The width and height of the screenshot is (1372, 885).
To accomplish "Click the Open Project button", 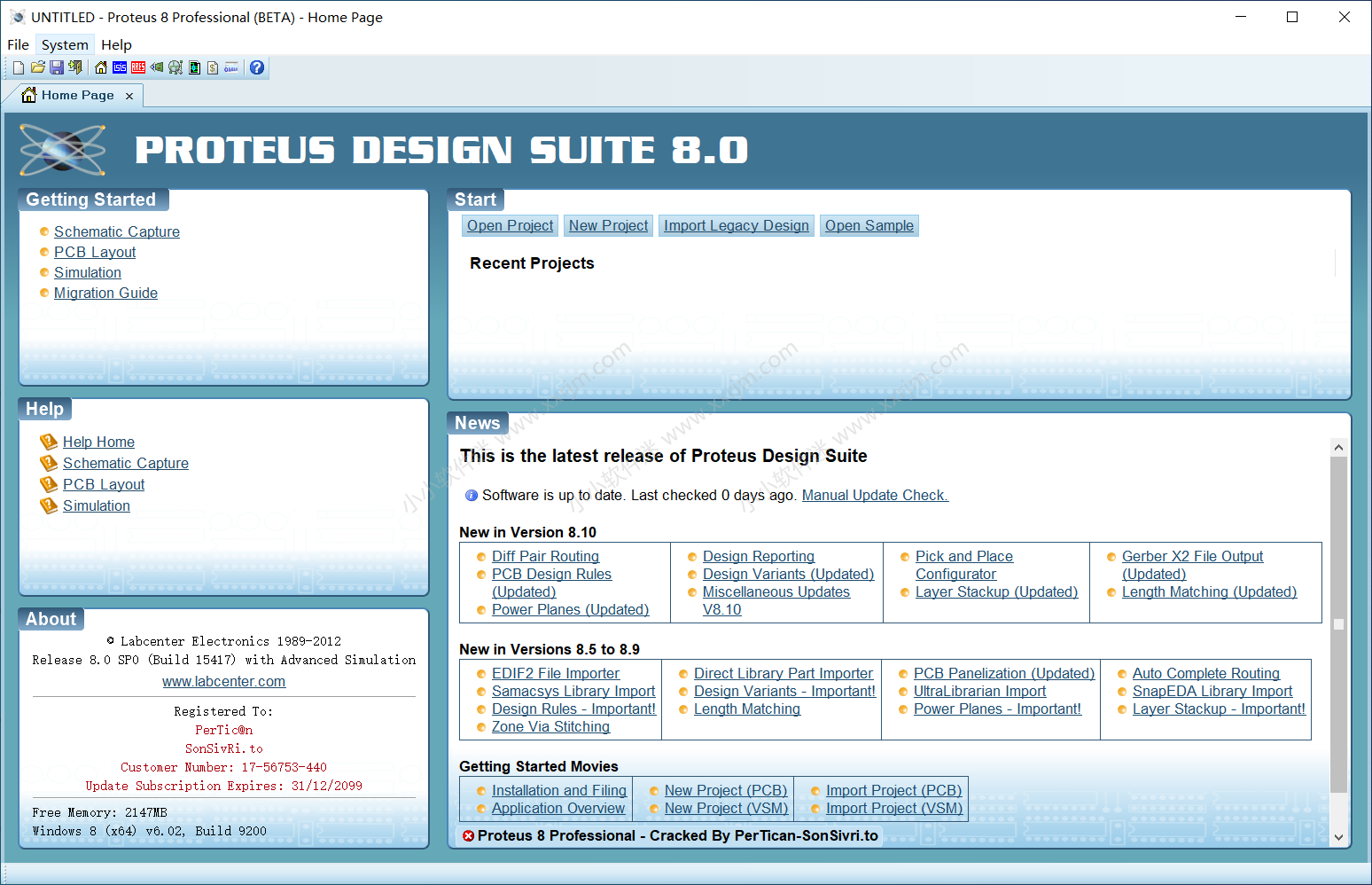I will tap(511, 225).
